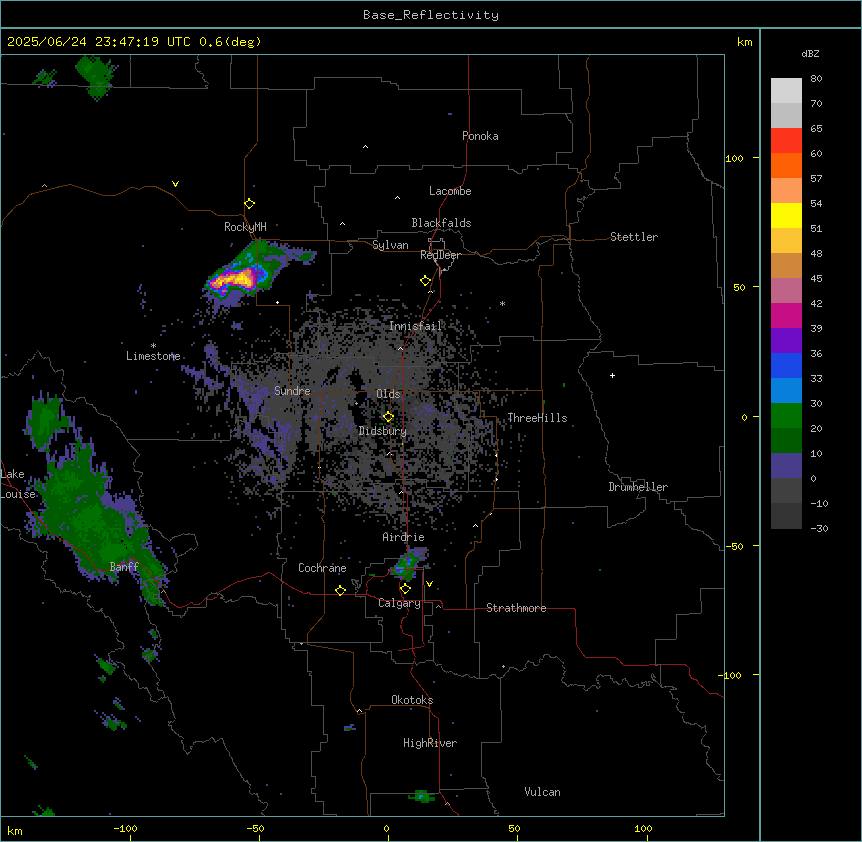Click the Ponoka city label
The height and width of the screenshot is (842, 862).
click(x=480, y=136)
